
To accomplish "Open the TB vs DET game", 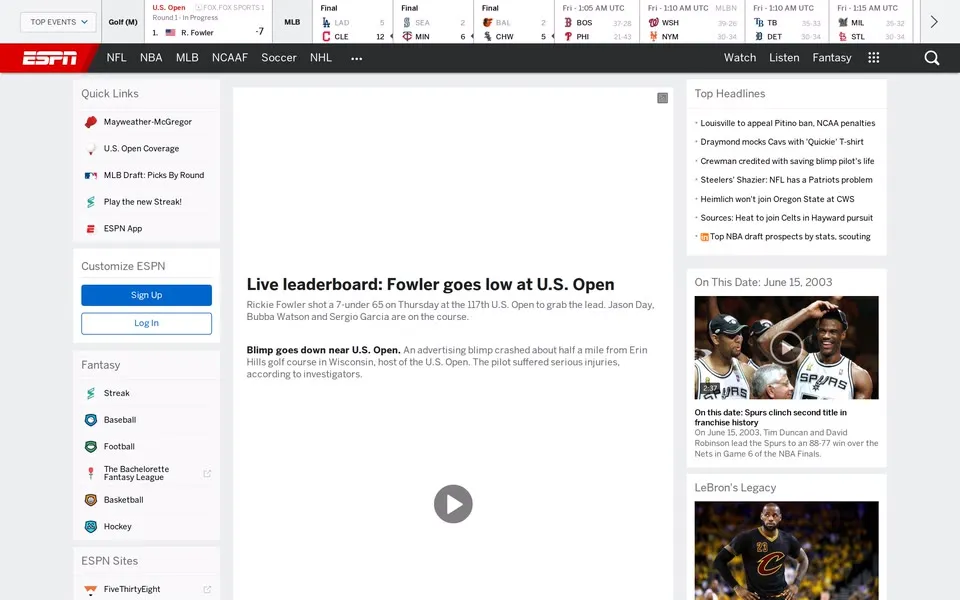I will [x=787, y=23].
